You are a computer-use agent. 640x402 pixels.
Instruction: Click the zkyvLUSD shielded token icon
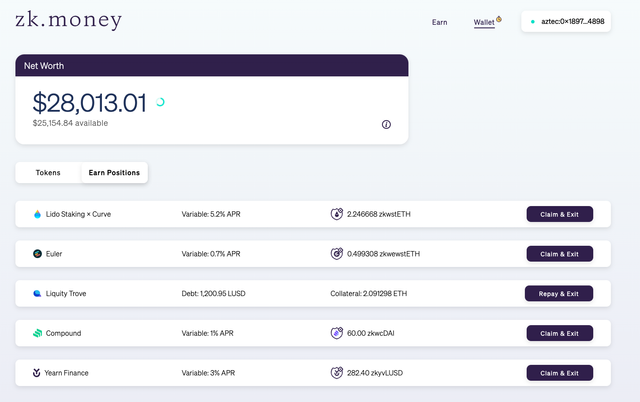coord(336,373)
